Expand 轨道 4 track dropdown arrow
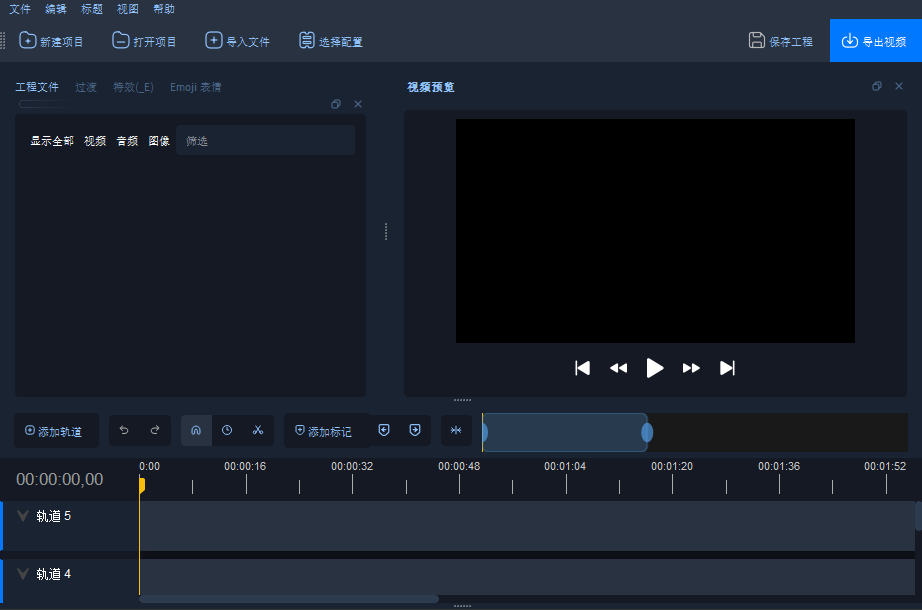 (x=23, y=574)
